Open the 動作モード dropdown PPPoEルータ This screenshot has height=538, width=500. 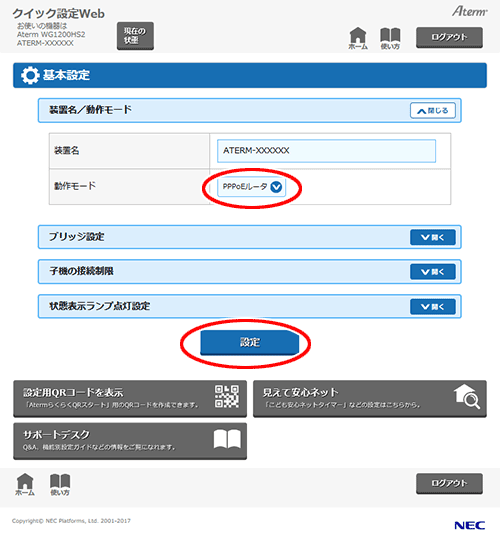tap(251, 187)
